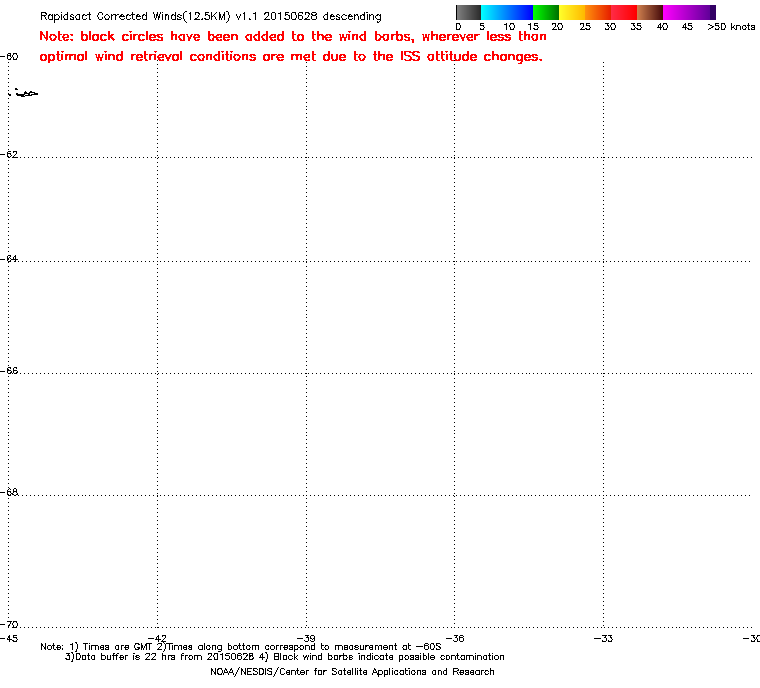760x688 pixels.
Task: Click the -45 longitude label
Action: (x=9, y=638)
